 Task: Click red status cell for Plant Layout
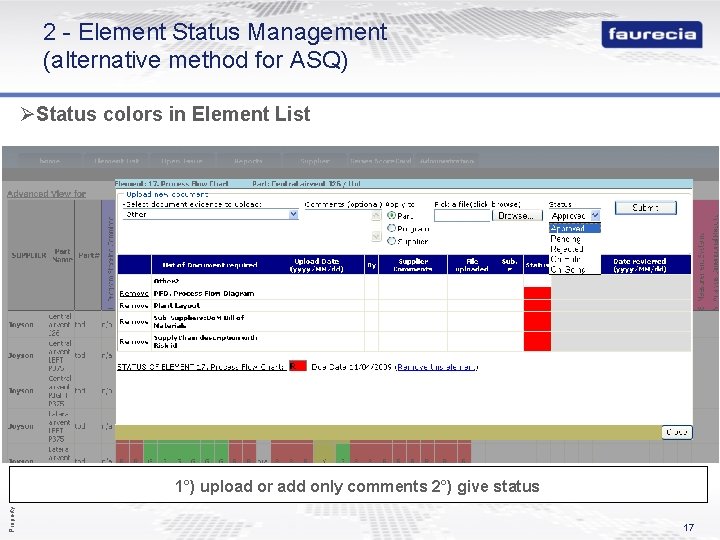pyautogui.click(x=537, y=305)
